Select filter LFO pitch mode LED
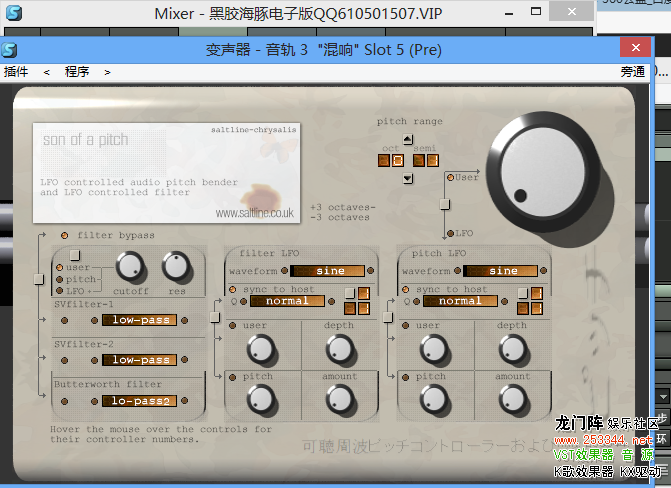The width and height of the screenshot is (671, 488). (x=232, y=378)
